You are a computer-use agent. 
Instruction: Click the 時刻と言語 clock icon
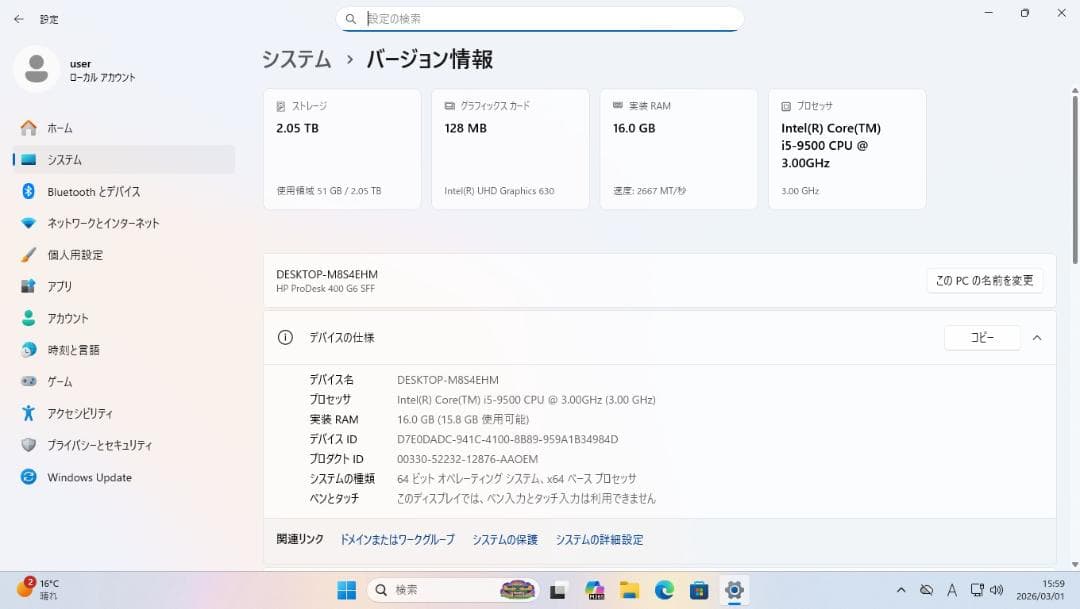point(28,350)
